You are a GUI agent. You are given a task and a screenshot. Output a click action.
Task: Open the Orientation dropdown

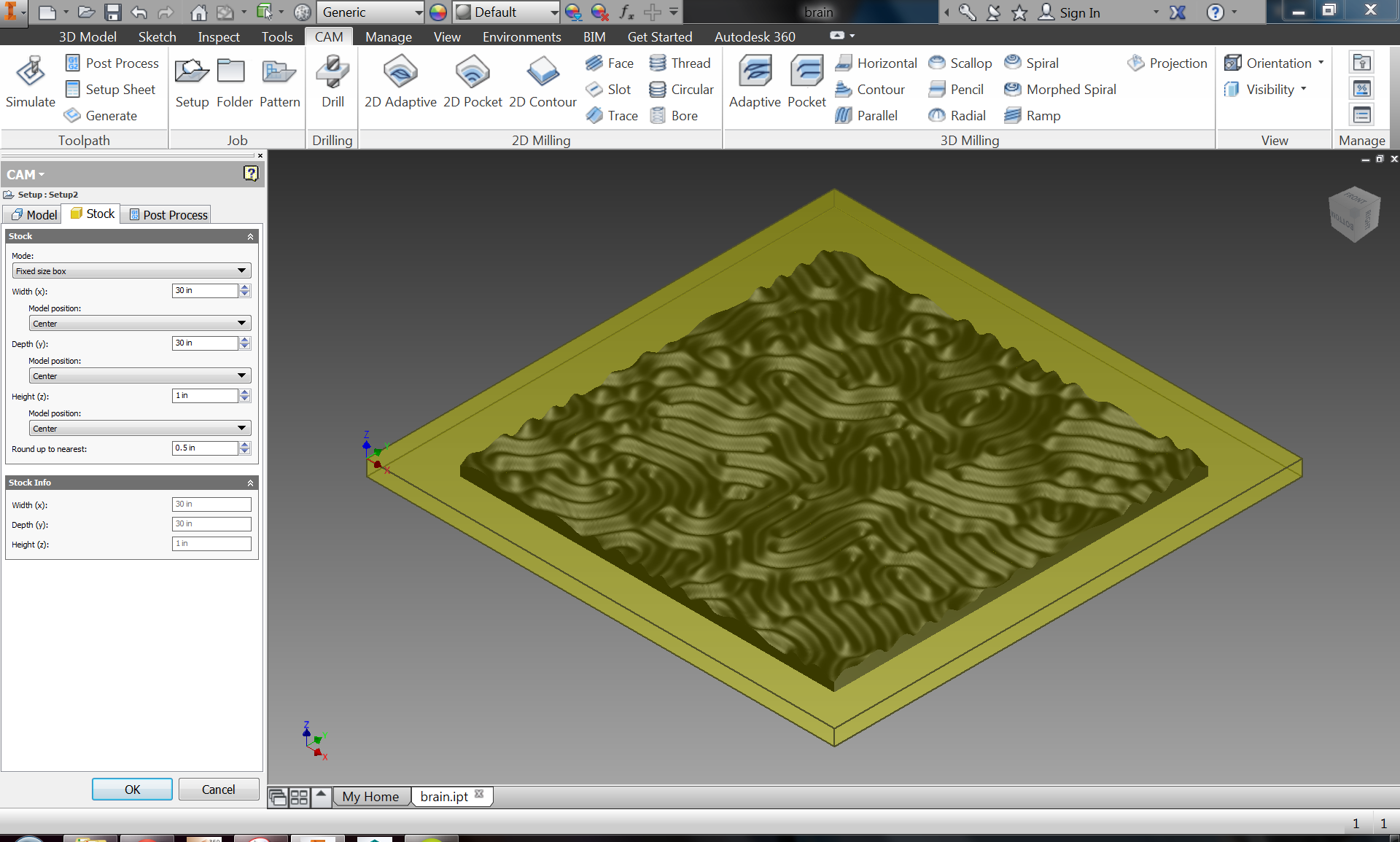point(1275,63)
